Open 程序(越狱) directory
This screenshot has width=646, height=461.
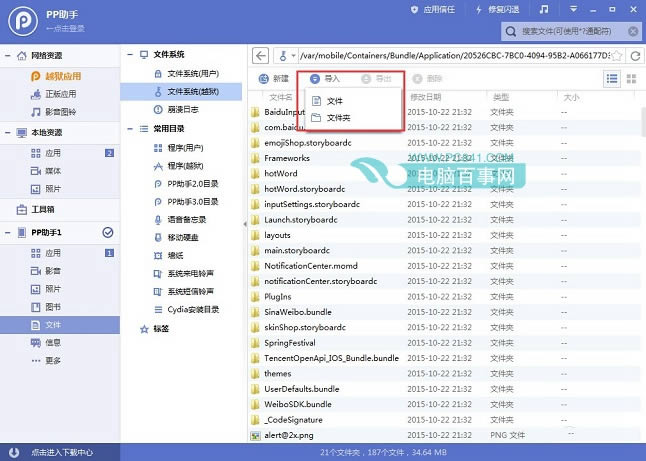click(178, 166)
